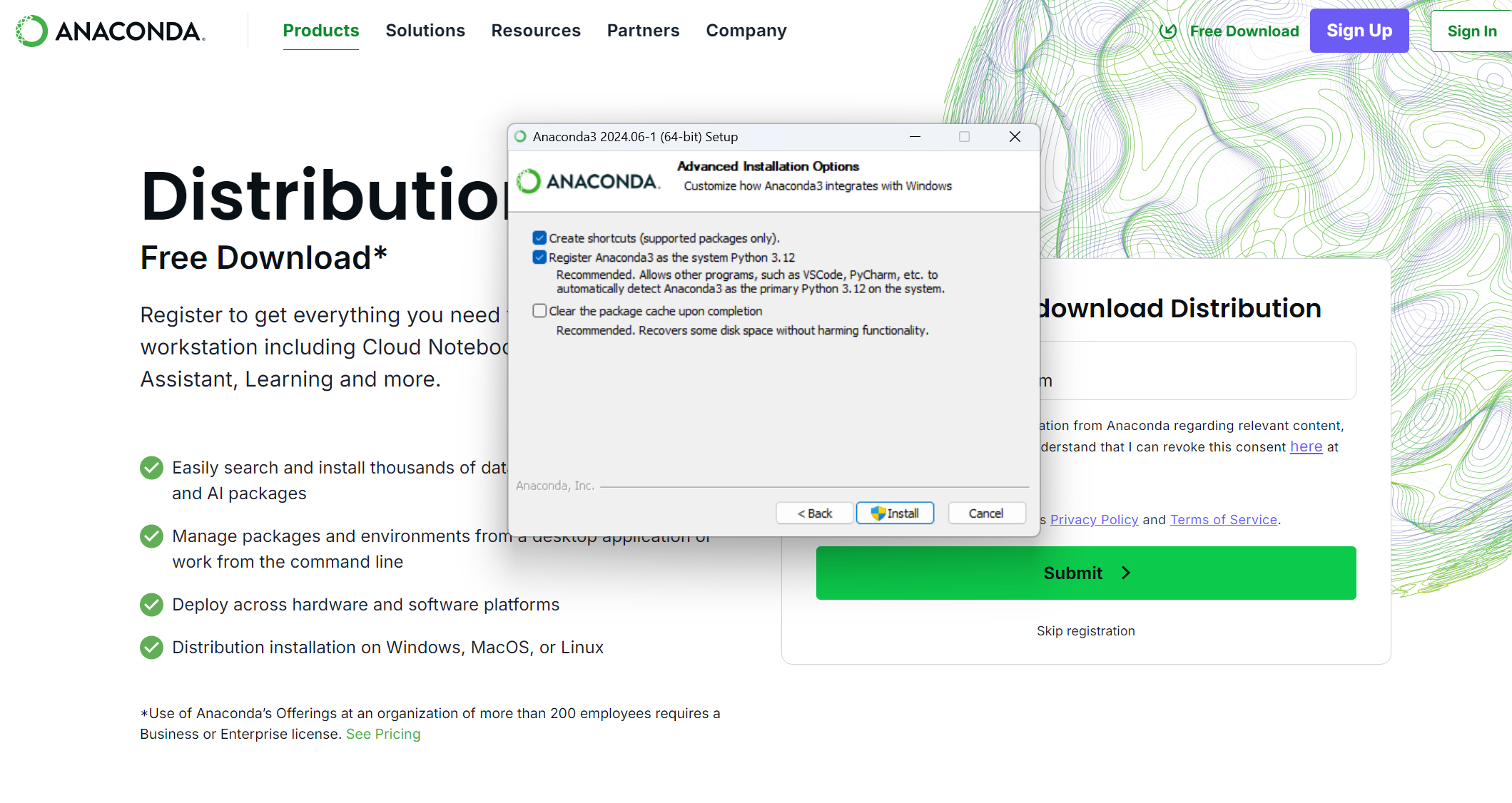1512x803 pixels.
Task: Click the setup window title bar icon
Action: pos(521,137)
